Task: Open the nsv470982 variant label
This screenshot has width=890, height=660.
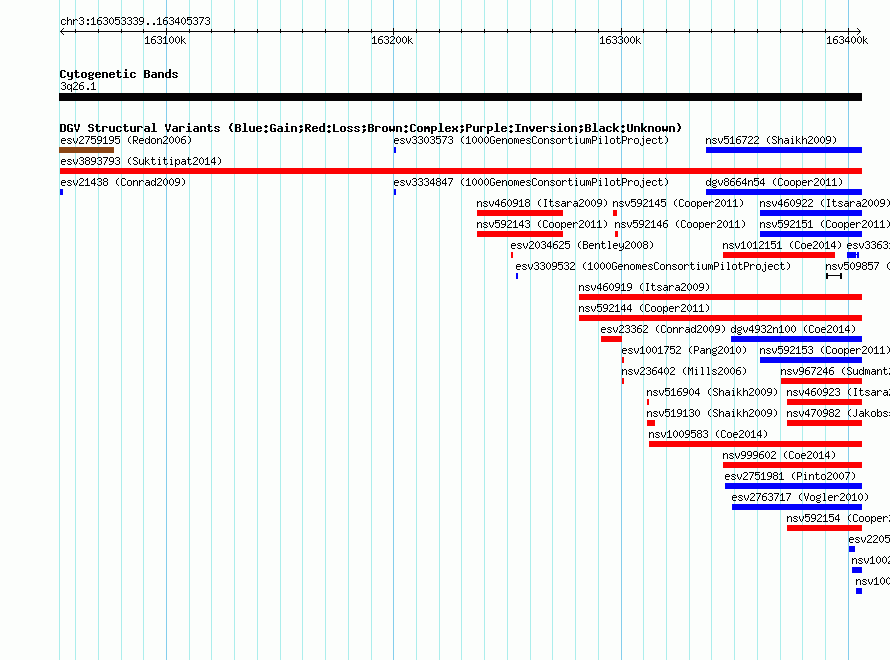Action: tap(838, 413)
